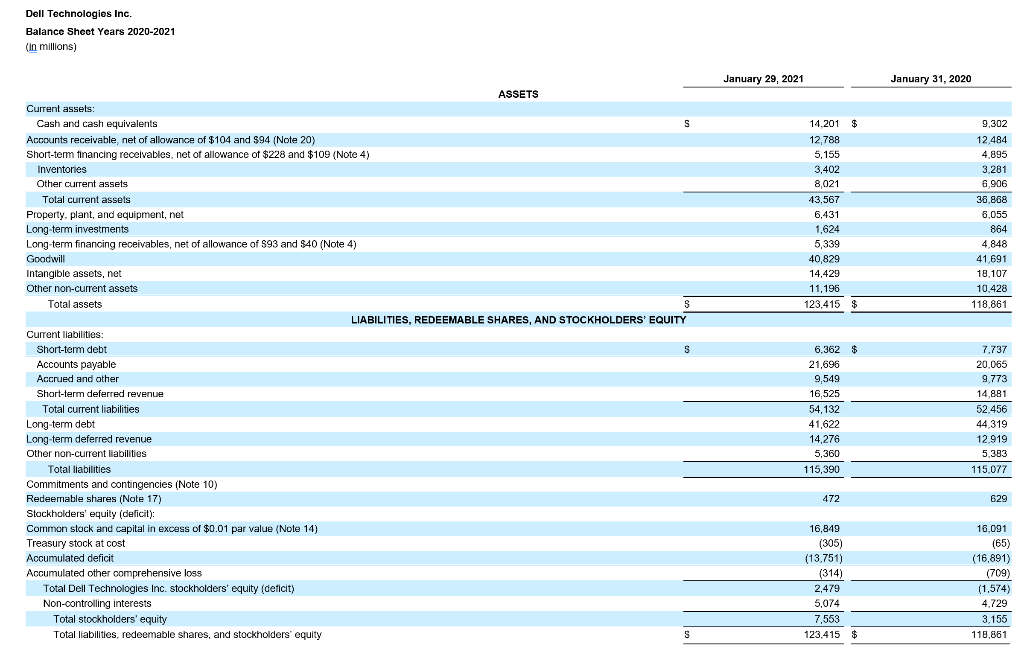
Task: Select the Goodwill row label
Action: (45, 258)
